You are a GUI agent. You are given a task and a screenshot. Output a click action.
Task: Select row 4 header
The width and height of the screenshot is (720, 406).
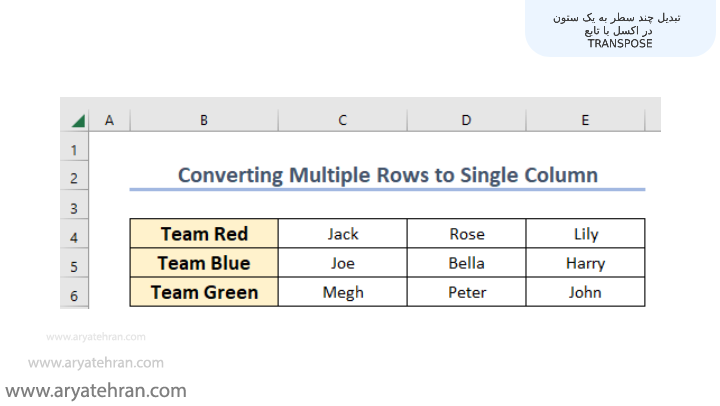coord(74,237)
